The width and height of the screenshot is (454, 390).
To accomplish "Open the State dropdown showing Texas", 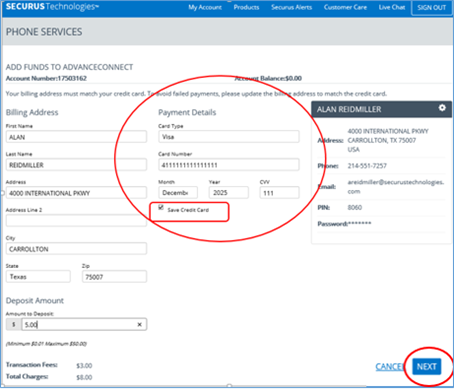I will click(38, 277).
